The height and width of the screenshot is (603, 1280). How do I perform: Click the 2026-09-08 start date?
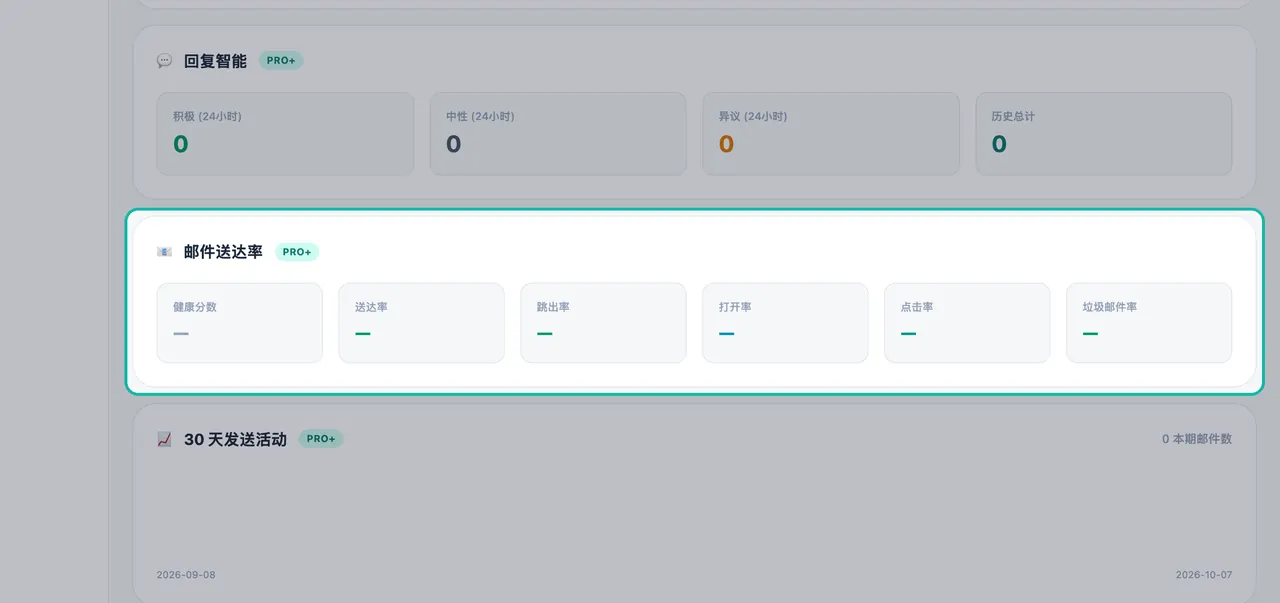pyautogui.click(x=186, y=575)
